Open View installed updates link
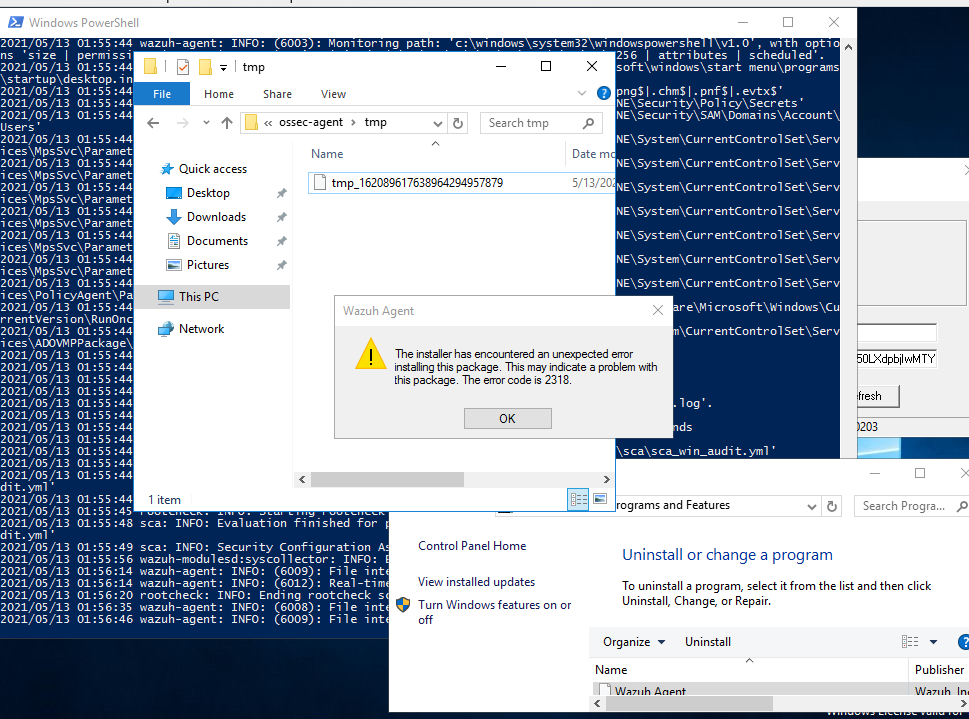 coord(476,582)
